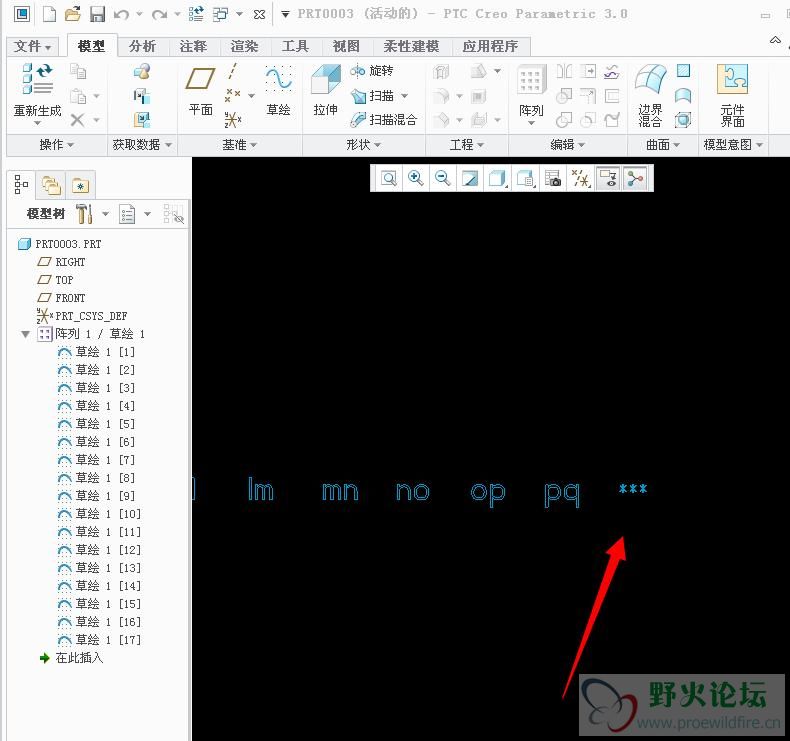The image size is (790, 741).
Task: Toggle the Spin Center icon
Action: click(636, 178)
